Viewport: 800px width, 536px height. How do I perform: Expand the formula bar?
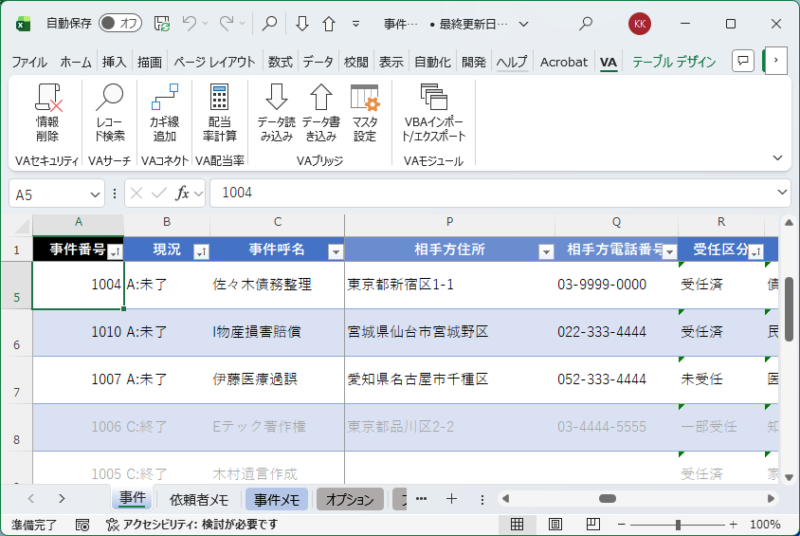781,192
